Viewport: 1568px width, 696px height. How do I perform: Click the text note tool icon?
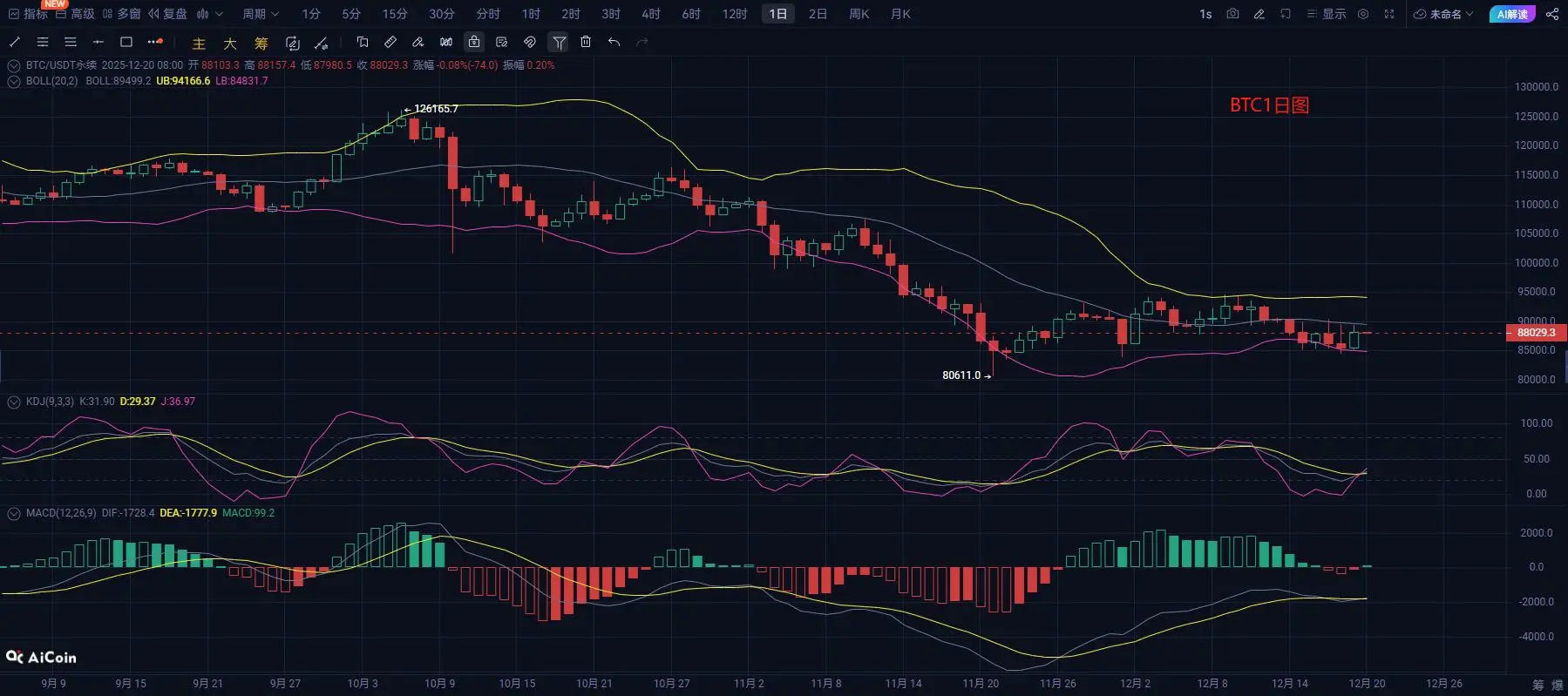[x=502, y=42]
